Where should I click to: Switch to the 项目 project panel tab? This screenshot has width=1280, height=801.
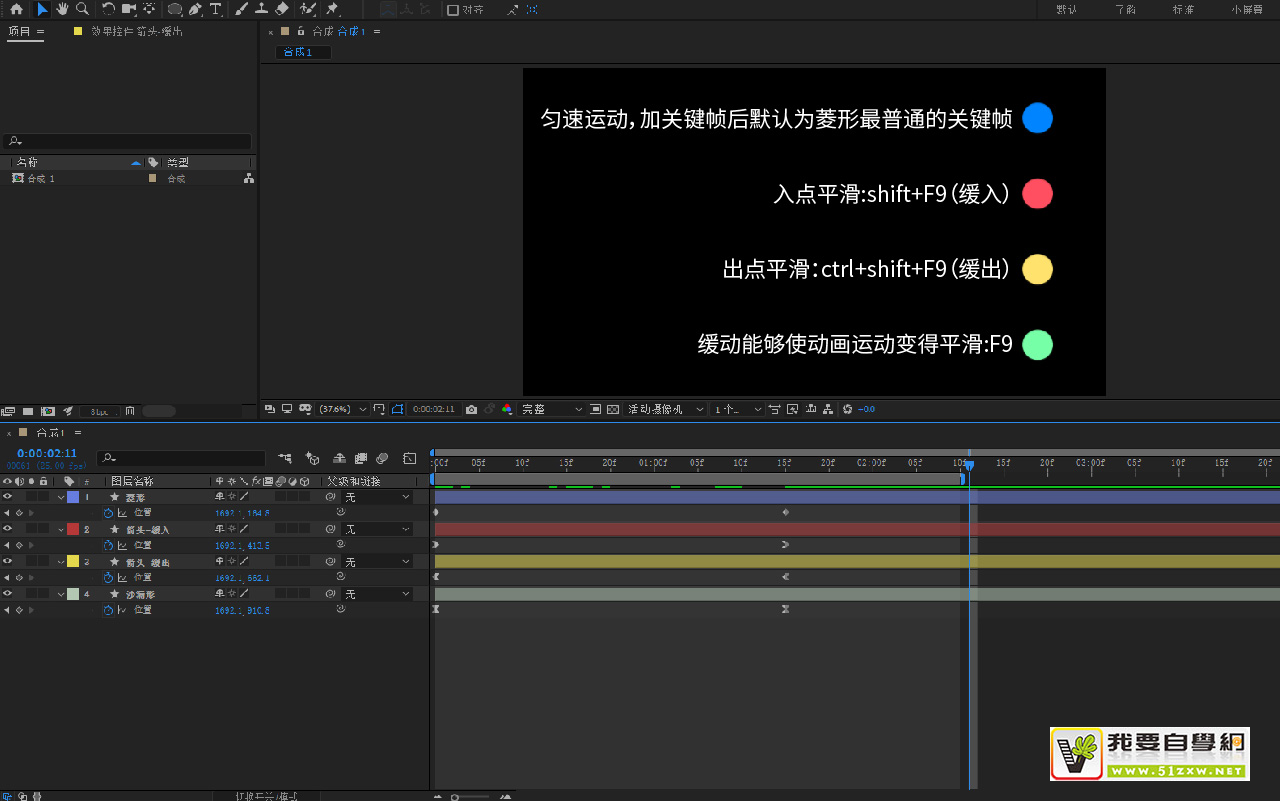pos(20,32)
